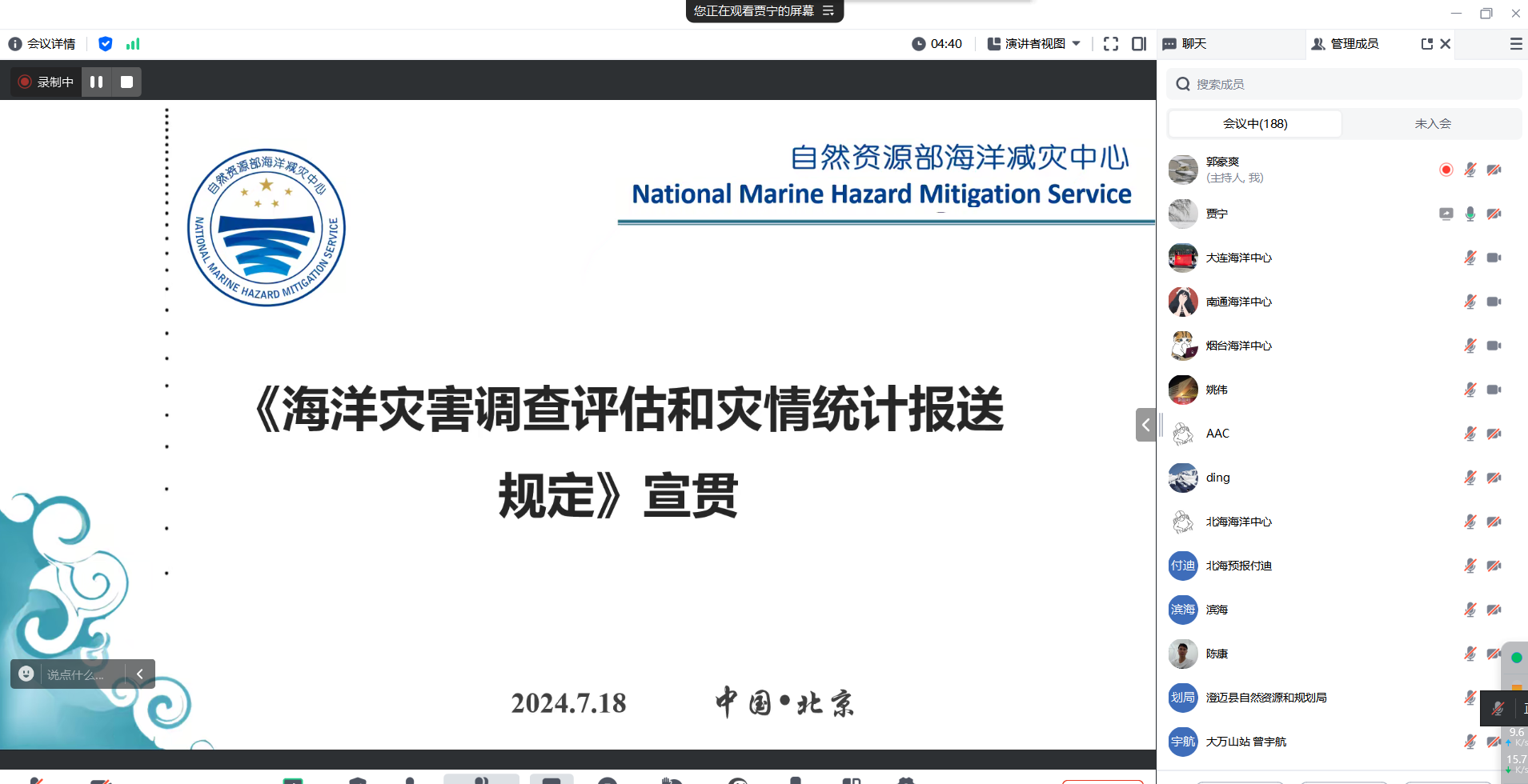Click the recording indicator beside 郭豪爽
The height and width of the screenshot is (784, 1528).
[x=1446, y=170]
